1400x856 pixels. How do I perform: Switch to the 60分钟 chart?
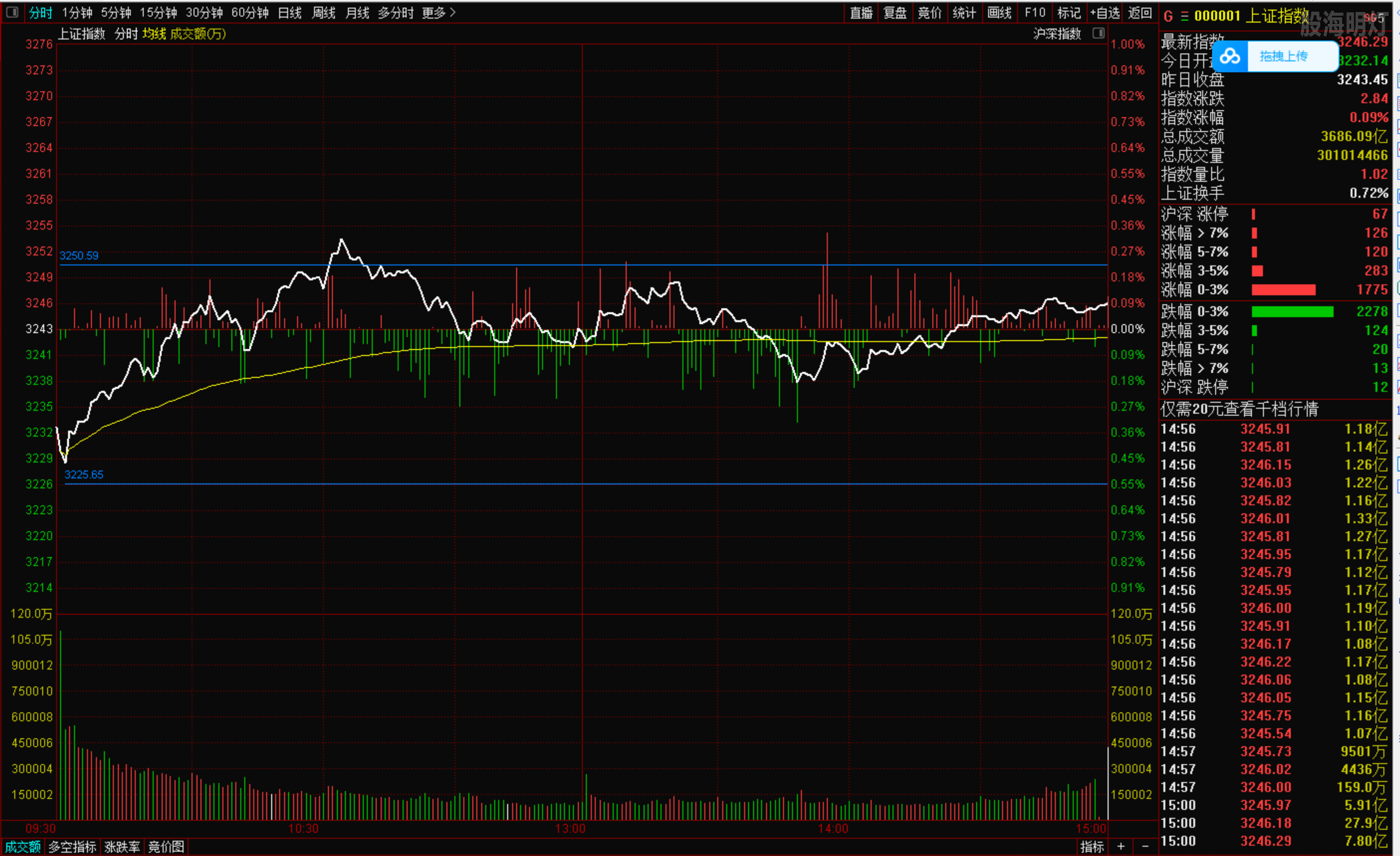(250, 13)
